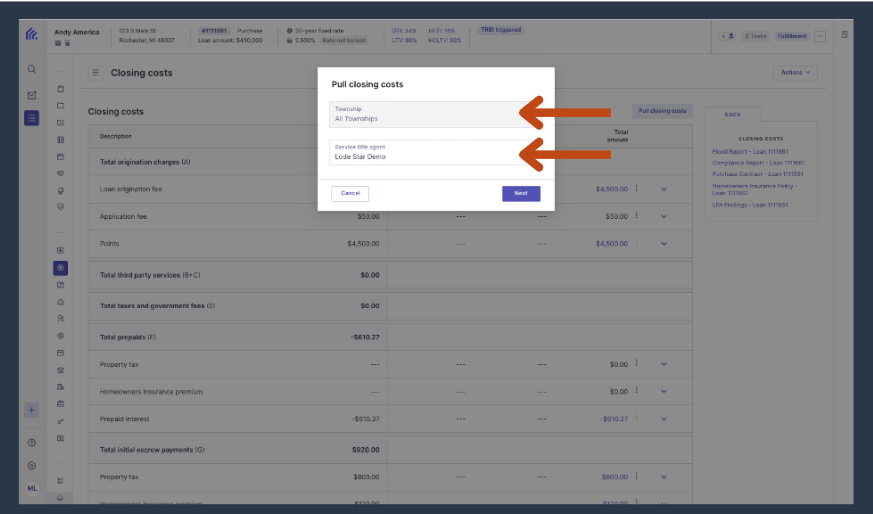Open the Township dropdown in the dialog
Viewport: 873px width, 514px height.
click(x=435, y=114)
